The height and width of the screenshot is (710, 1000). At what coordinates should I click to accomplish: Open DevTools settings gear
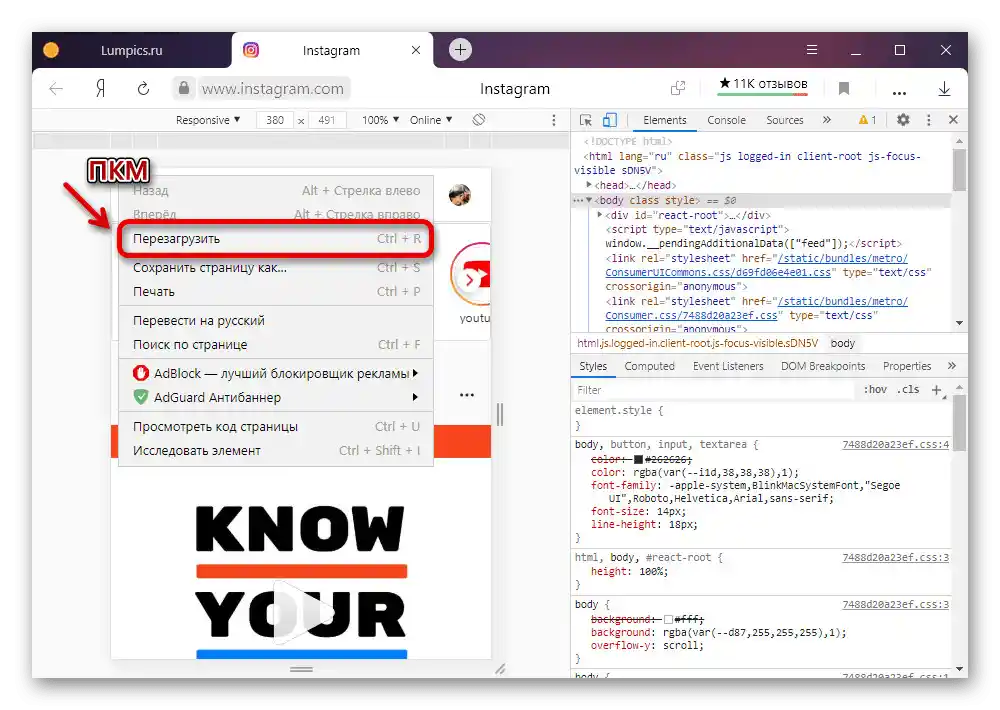pos(903,119)
